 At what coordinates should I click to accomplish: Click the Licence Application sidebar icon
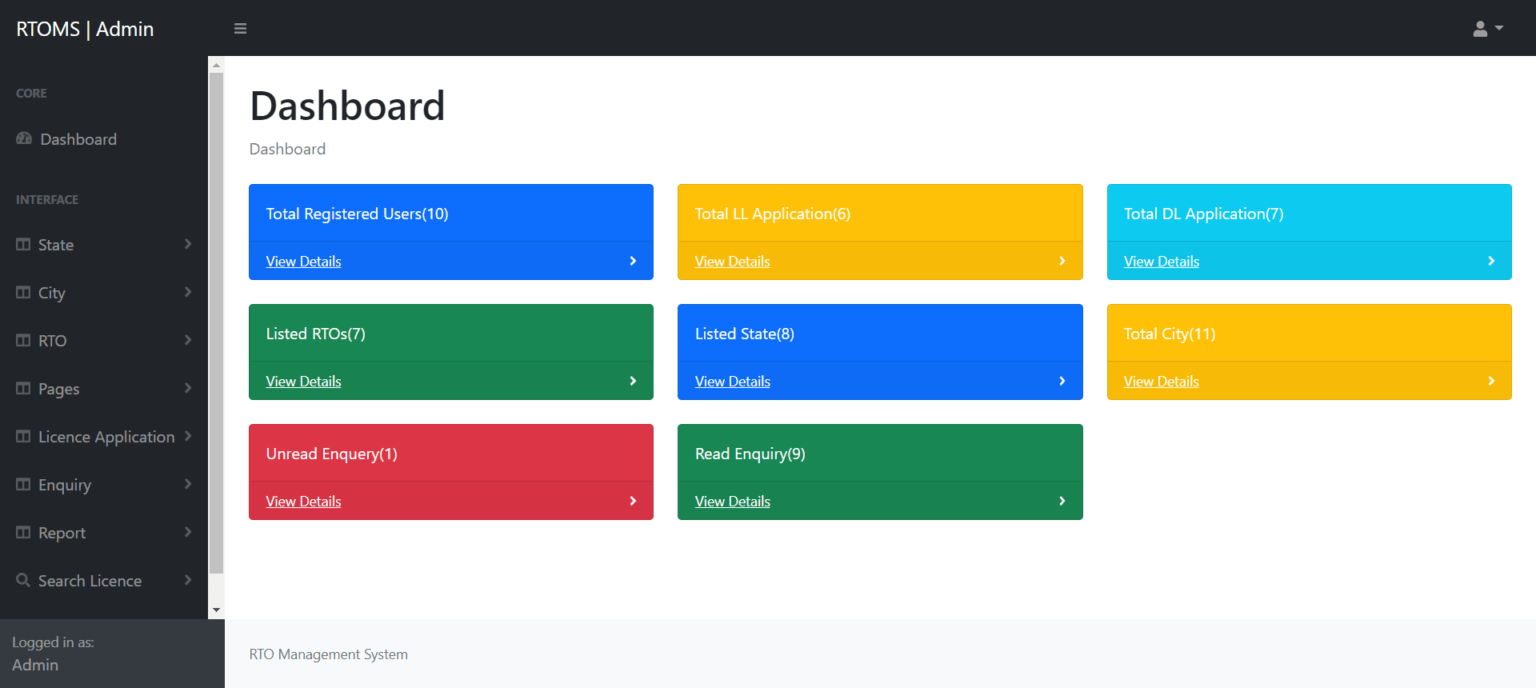[x=22, y=436]
